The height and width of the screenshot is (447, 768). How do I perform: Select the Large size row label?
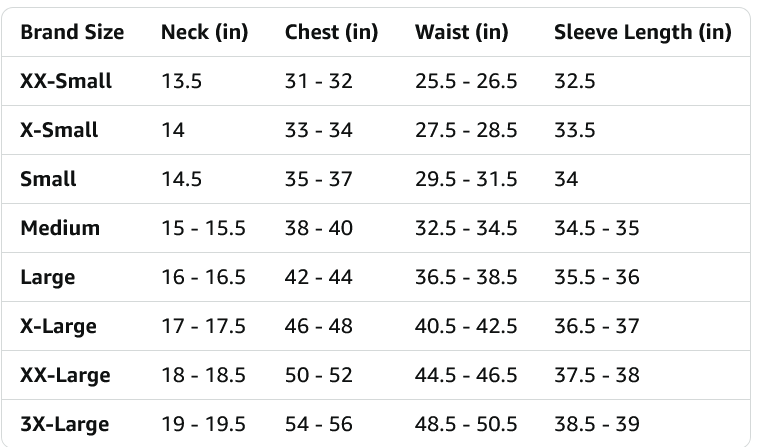[47, 277]
